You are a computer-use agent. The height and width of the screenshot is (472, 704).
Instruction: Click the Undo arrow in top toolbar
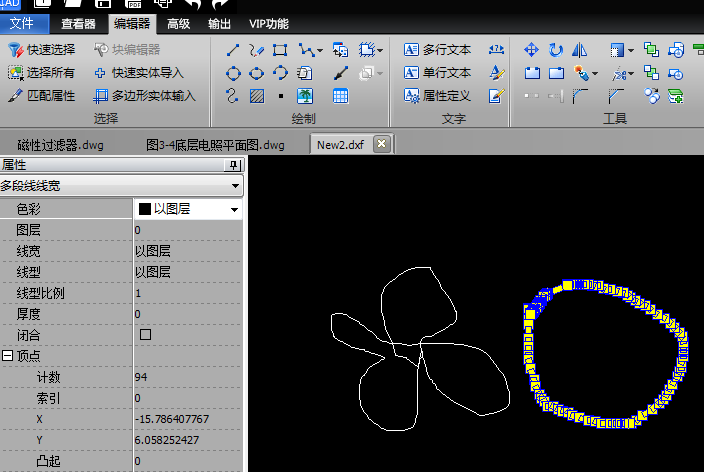point(193,4)
